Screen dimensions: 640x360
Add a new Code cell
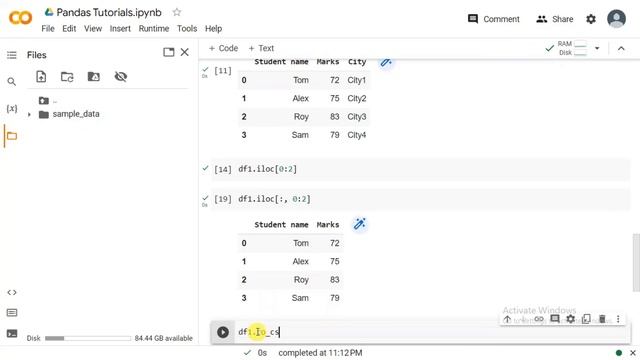223,48
